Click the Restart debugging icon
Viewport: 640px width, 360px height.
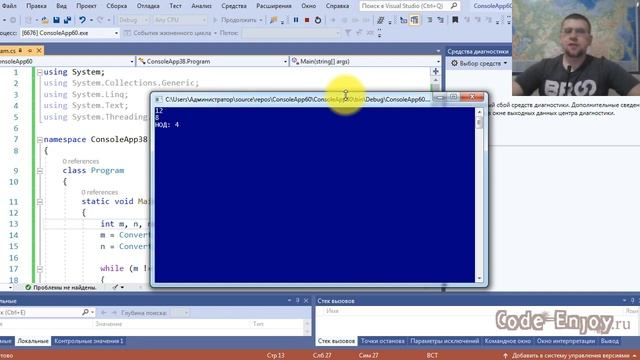click(x=318, y=20)
